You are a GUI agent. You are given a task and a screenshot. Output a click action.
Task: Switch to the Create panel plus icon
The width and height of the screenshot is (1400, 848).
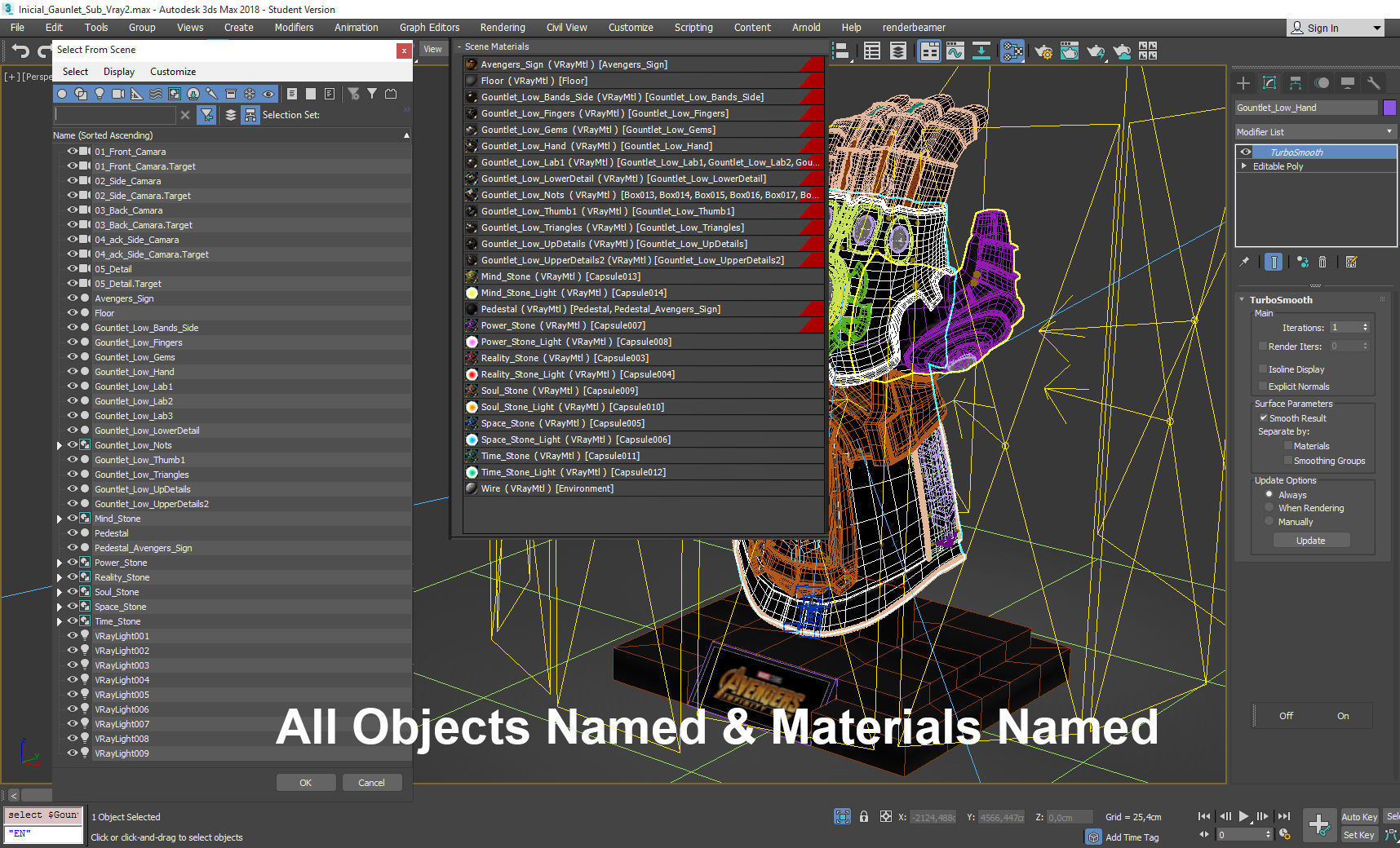[x=1243, y=82]
